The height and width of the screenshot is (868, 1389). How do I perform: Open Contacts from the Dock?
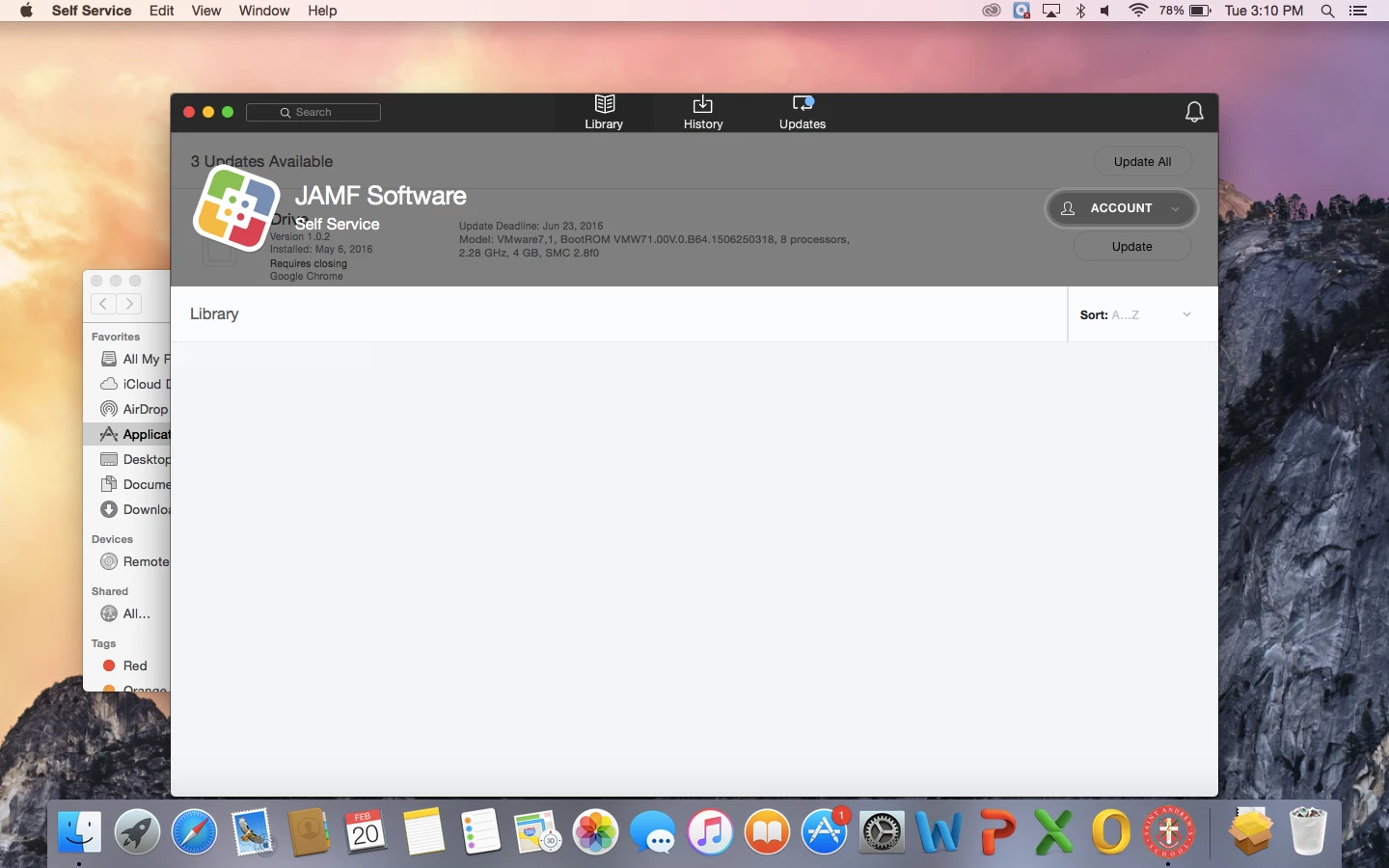click(309, 831)
